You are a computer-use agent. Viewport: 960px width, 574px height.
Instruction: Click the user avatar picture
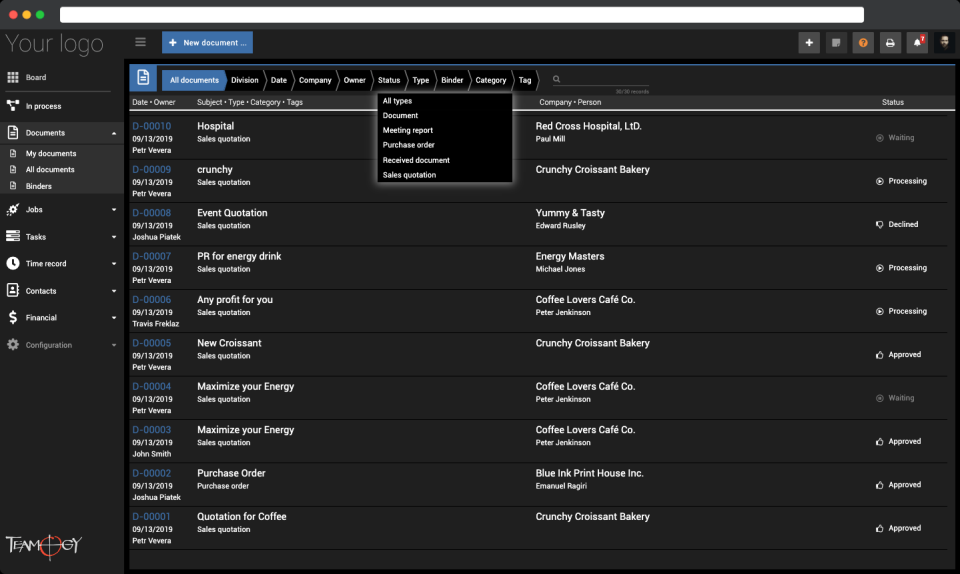(944, 43)
